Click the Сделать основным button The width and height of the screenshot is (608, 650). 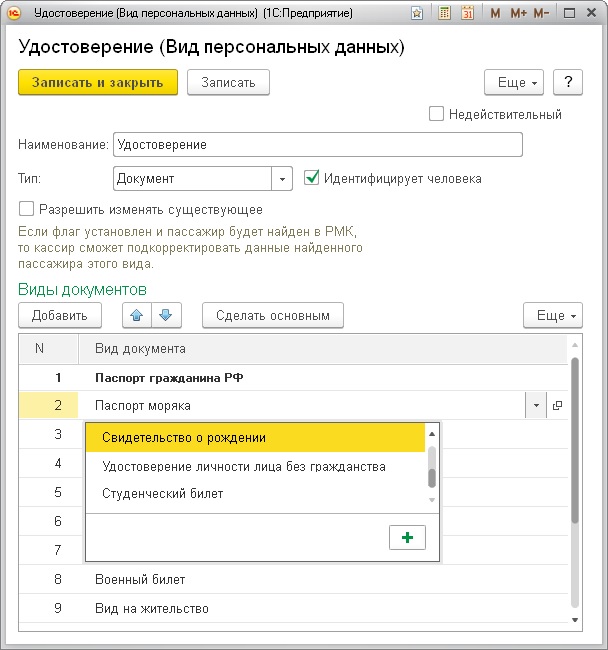pyautogui.click(x=272, y=315)
